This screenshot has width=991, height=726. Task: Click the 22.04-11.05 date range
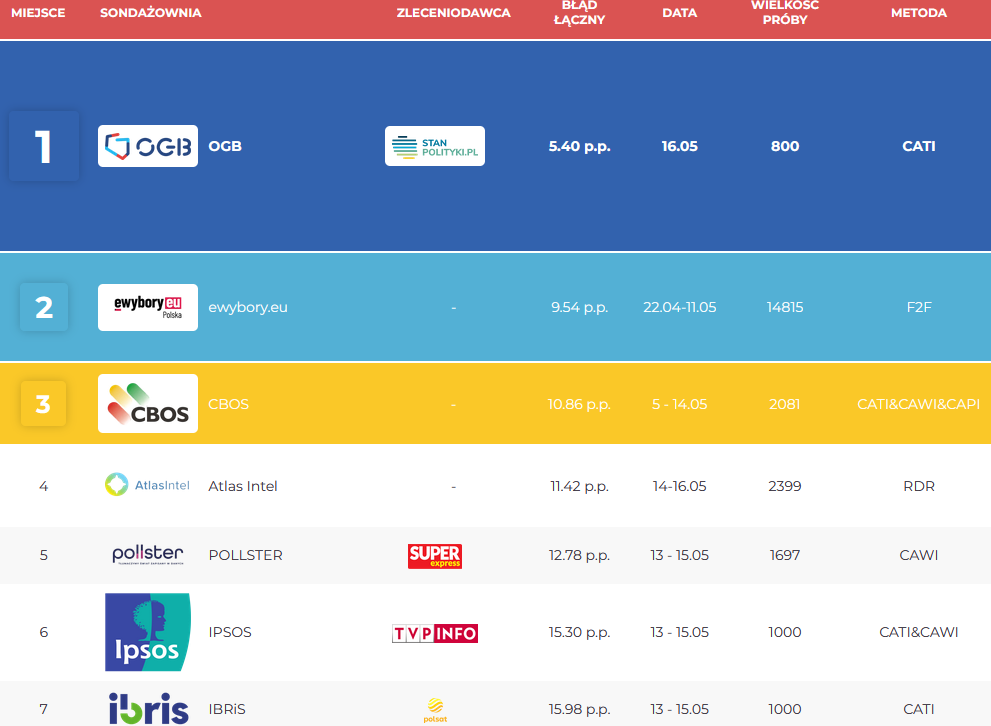point(679,307)
